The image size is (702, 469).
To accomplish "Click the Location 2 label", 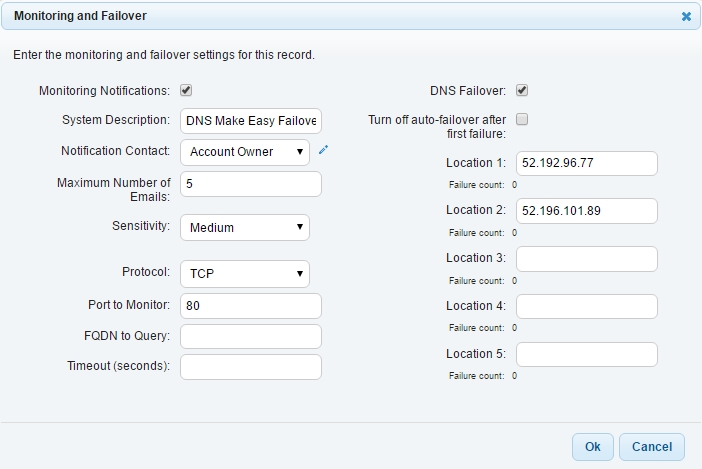I will coord(475,210).
